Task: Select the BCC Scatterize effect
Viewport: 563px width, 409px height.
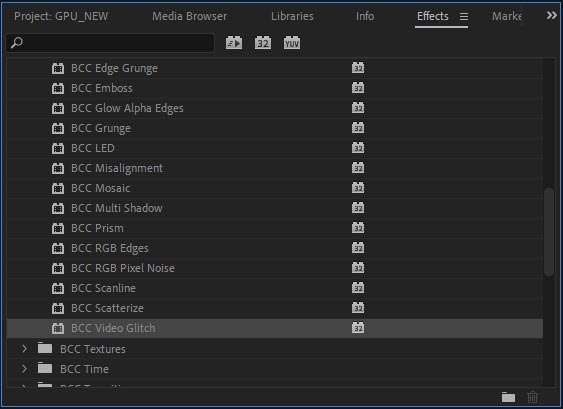Action: click(107, 308)
